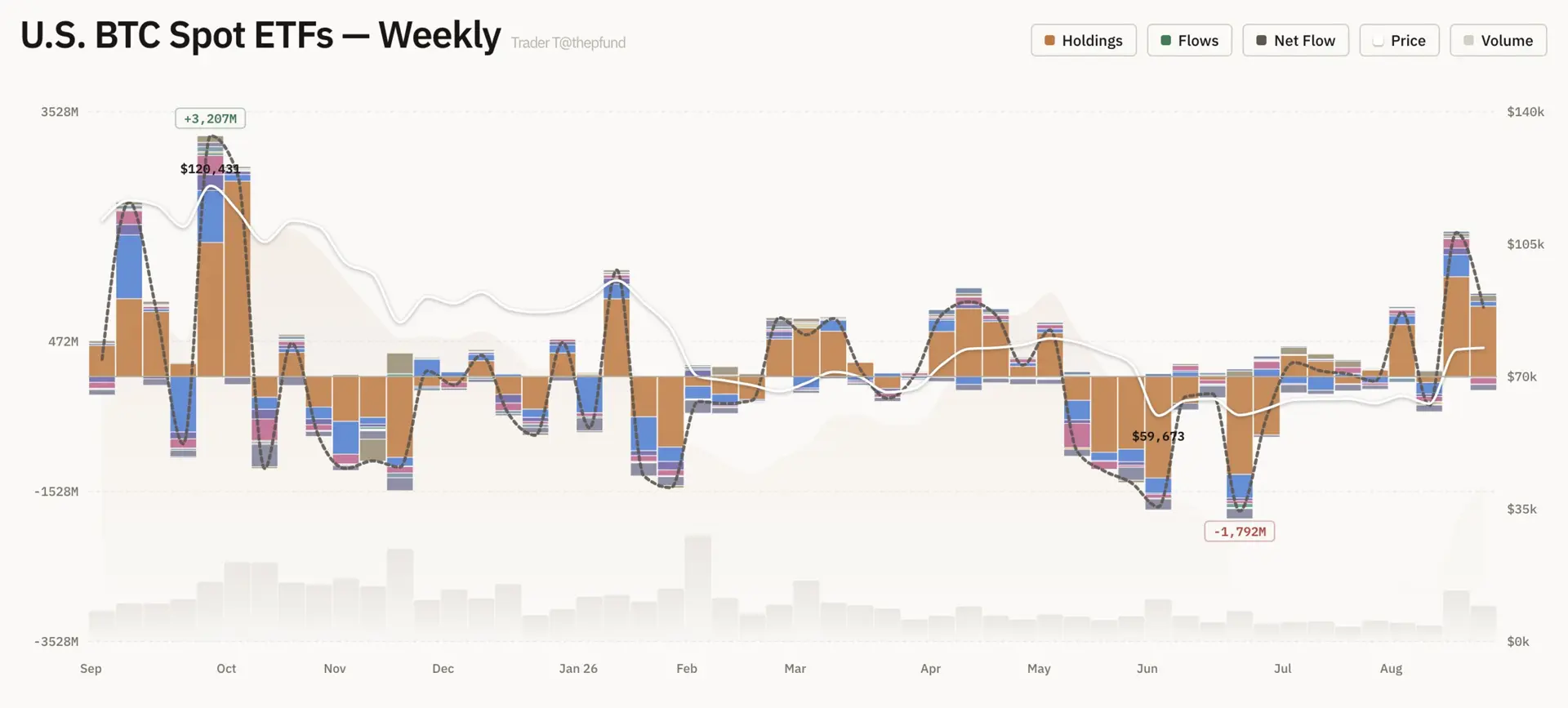Click the Oct label on time axis
Image resolution: width=1568 pixels, height=708 pixels.
click(x=226, y=668)
